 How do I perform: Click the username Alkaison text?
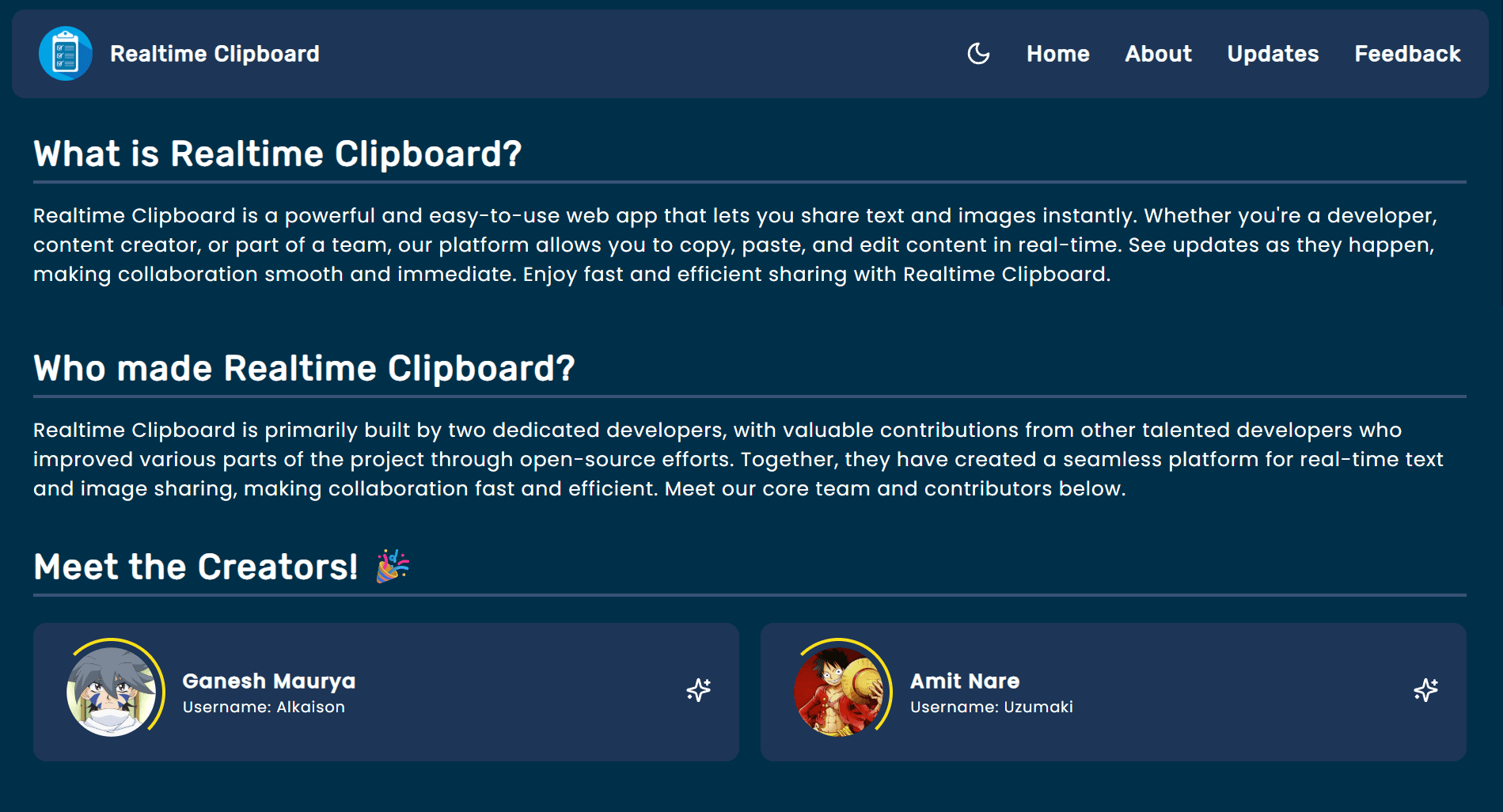point(264,707)
